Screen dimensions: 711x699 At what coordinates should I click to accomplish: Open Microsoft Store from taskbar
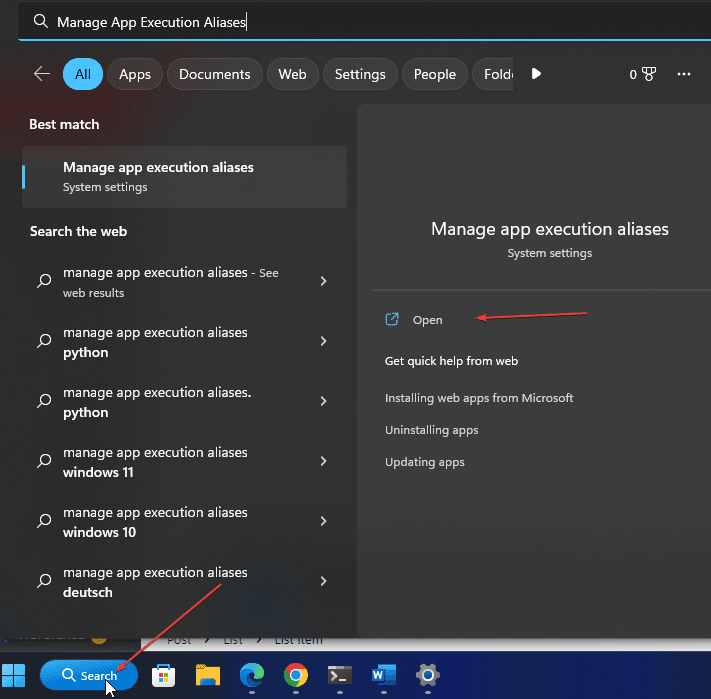164,675
